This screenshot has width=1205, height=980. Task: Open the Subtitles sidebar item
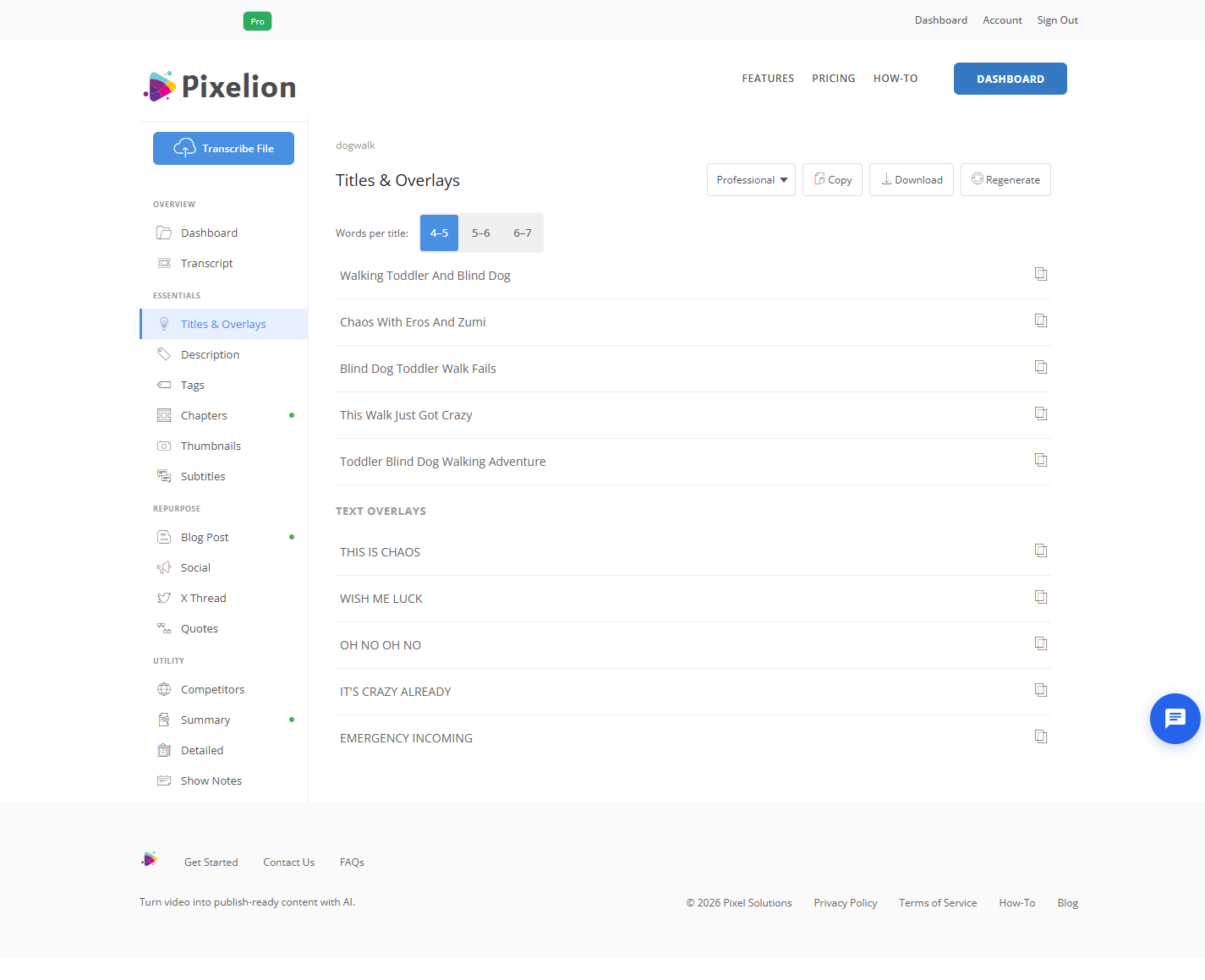tap(224, 476)
